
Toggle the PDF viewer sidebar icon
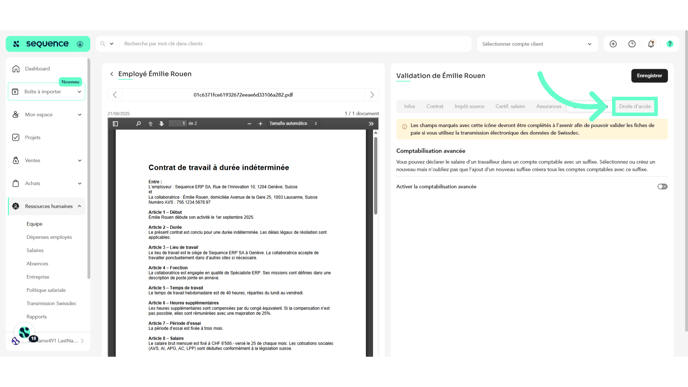point(115,124)
